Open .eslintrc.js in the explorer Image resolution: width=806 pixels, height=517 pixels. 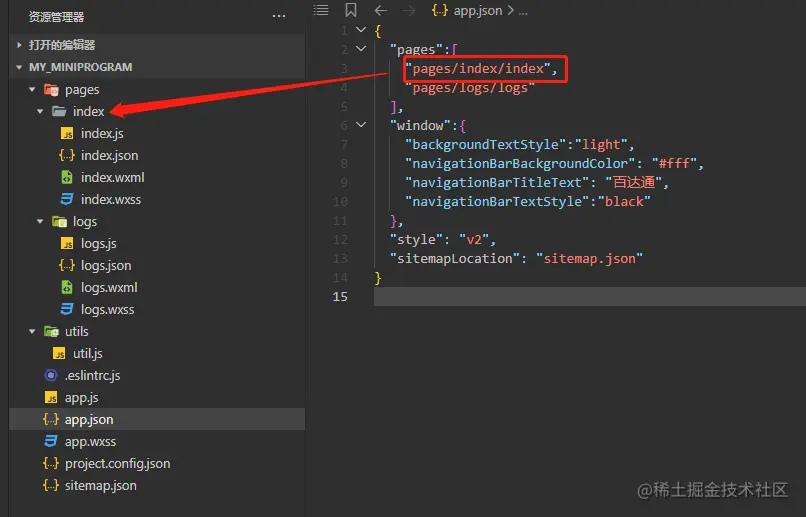click(93, 376)
